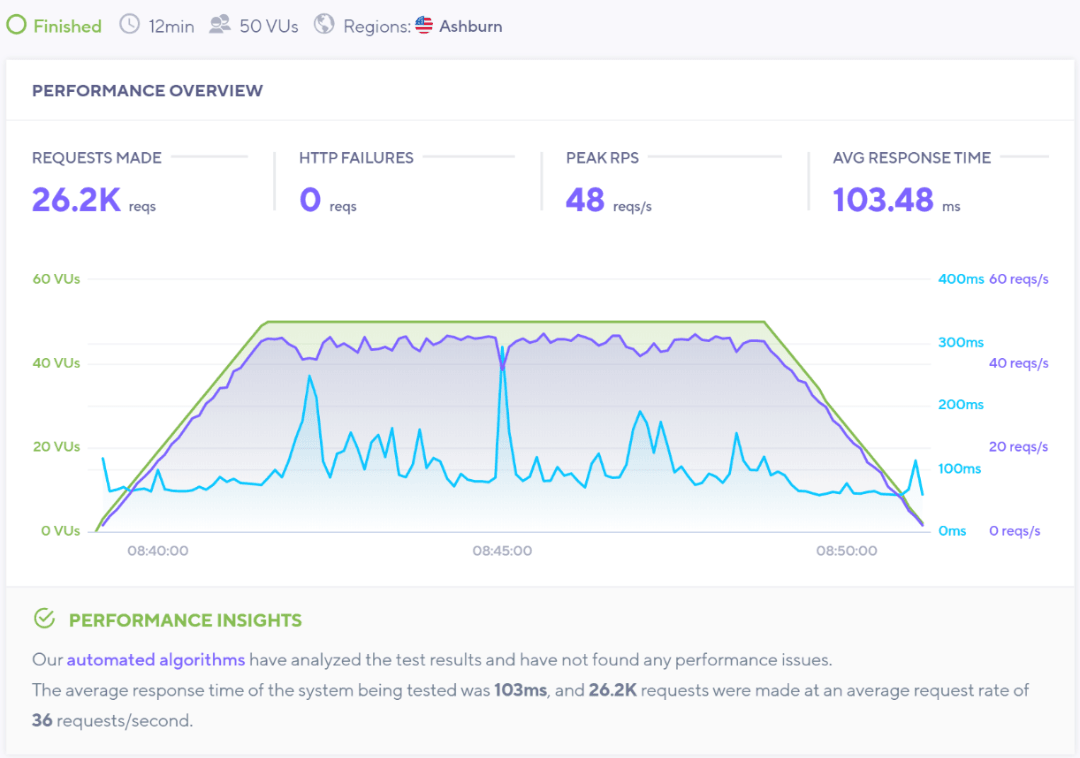This screenshot has width=1080, height=758.
Task: Click the clock icon beside 12min
Action: 130,25
